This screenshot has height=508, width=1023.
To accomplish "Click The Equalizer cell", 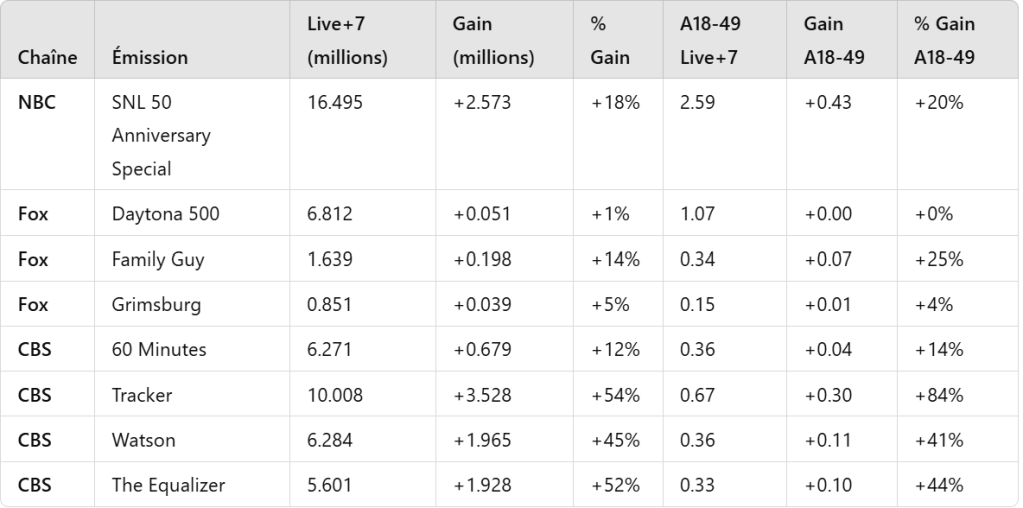I will [x=168, y=486].
